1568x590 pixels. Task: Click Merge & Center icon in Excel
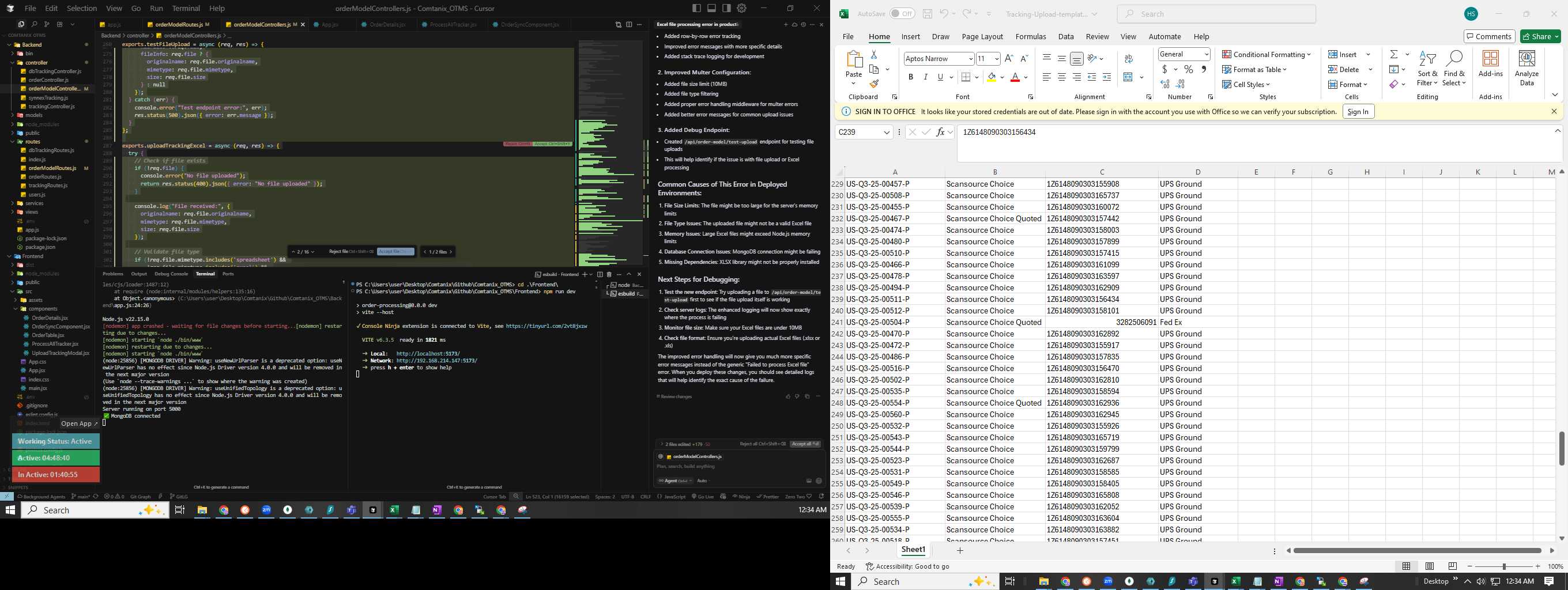click(1128, 77)
